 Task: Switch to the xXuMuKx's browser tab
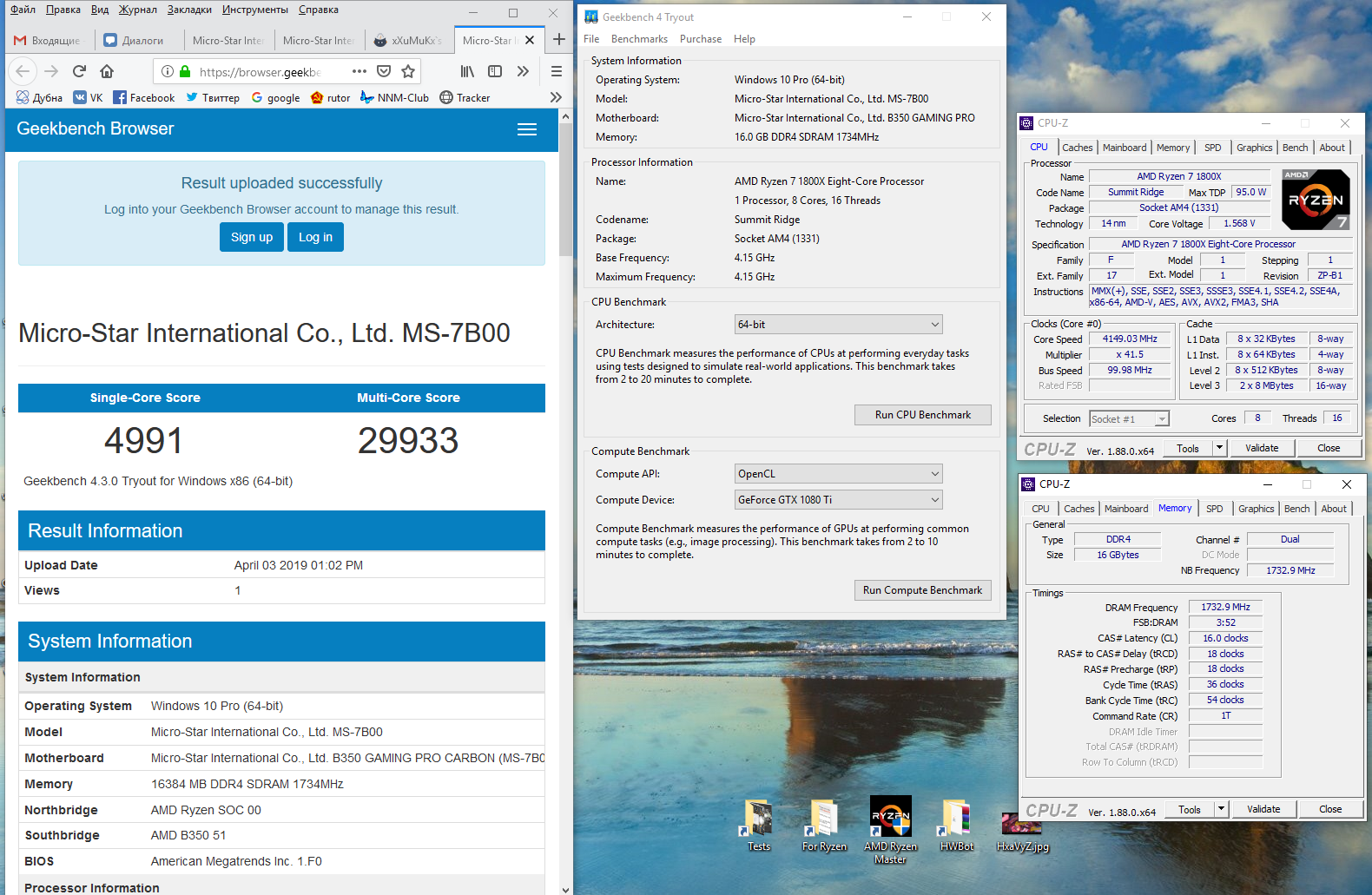point(409,40)
